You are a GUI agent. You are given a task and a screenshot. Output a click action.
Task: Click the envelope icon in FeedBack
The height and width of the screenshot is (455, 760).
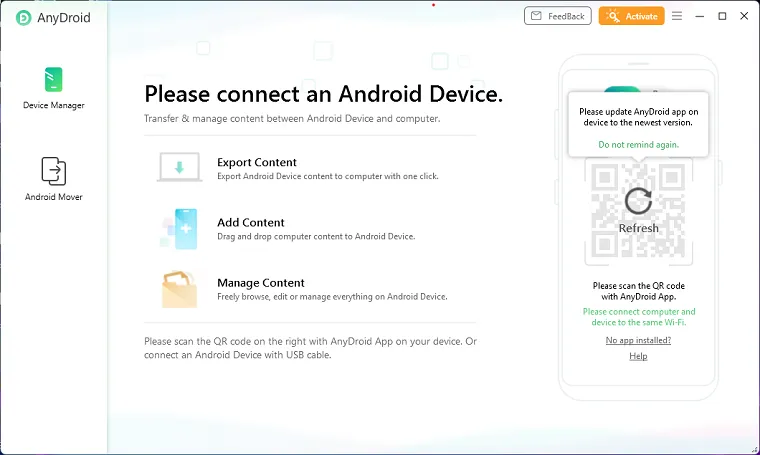coord(536,16)
